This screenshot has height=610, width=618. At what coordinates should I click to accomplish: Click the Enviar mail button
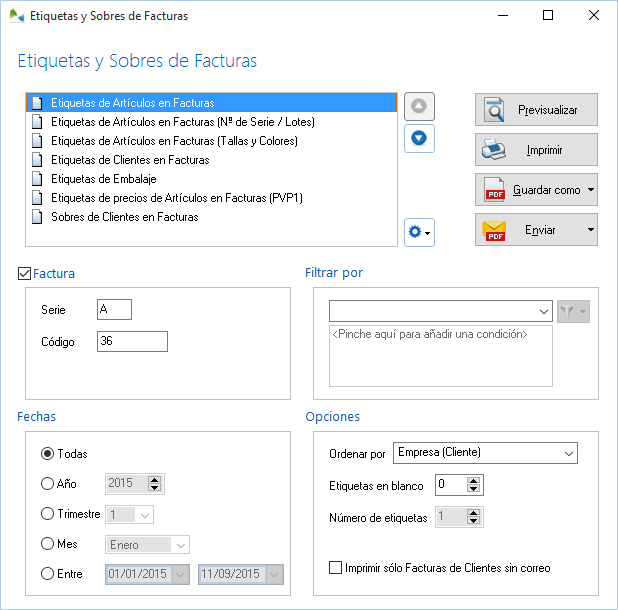pyautogui.click(x=528, y=230)
